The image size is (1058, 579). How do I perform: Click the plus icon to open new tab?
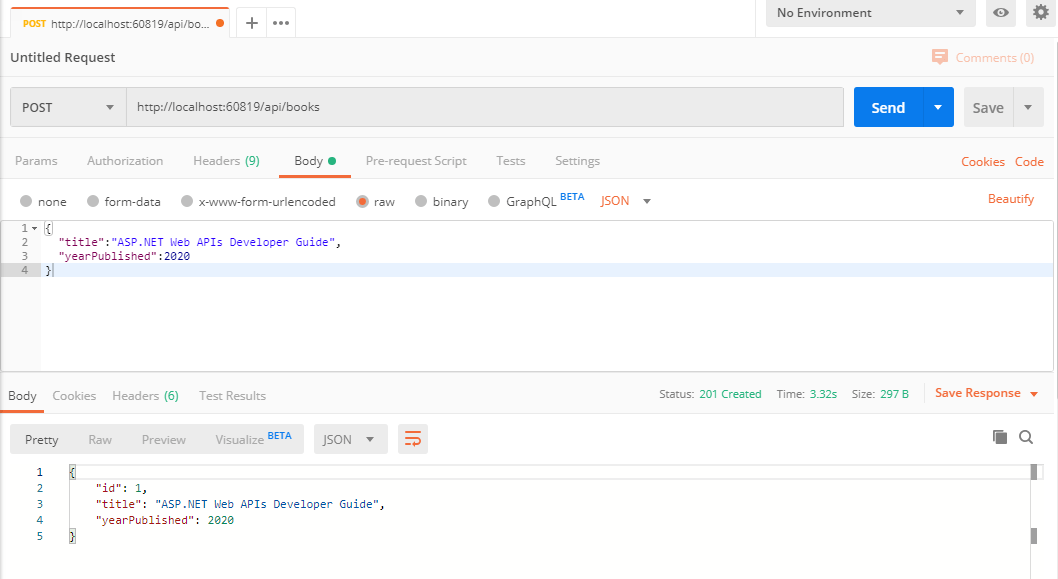(252, 22)
